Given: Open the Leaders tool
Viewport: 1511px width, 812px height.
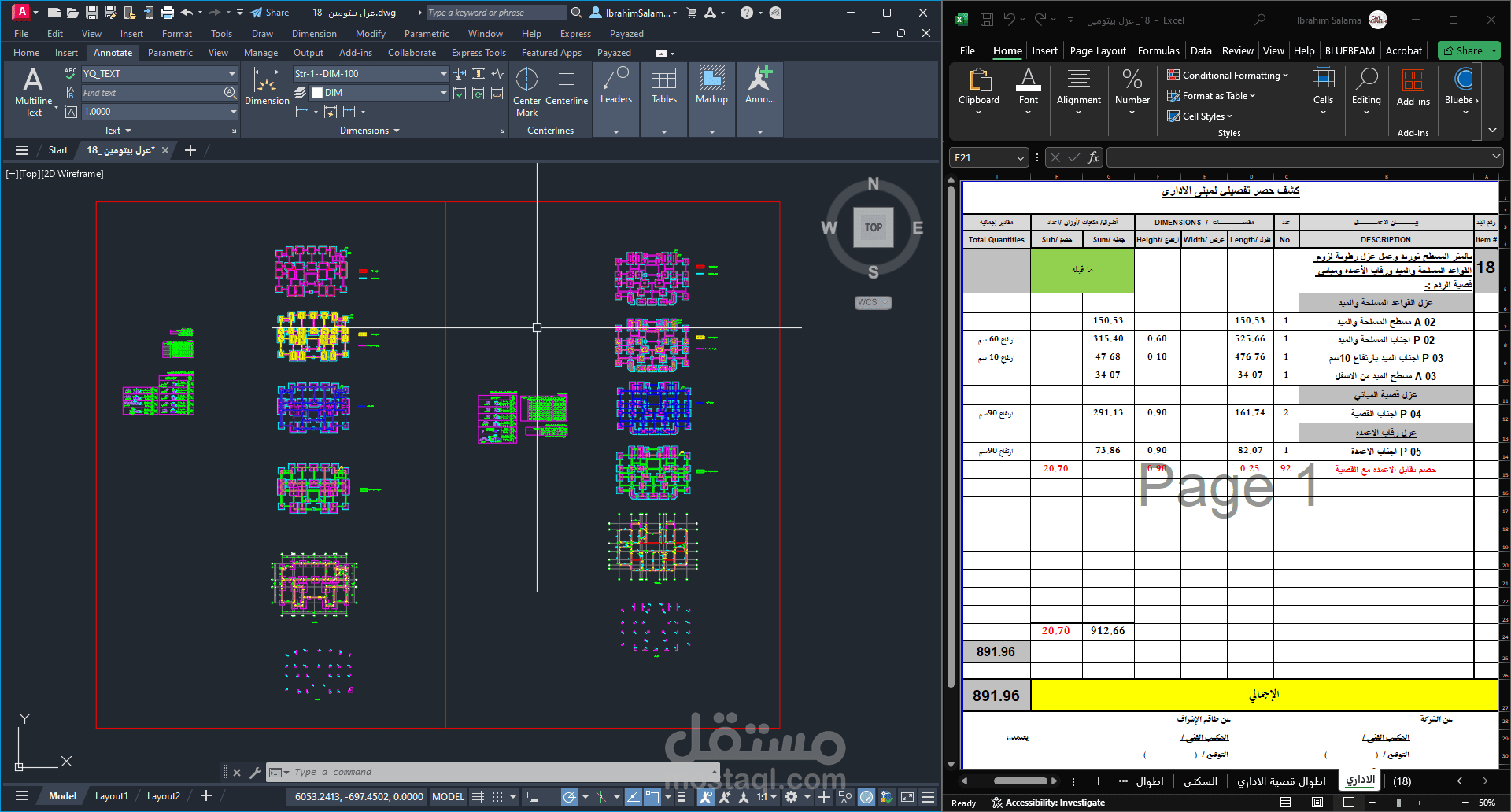Looking at the screenshot, I should [x=615, y=85].
